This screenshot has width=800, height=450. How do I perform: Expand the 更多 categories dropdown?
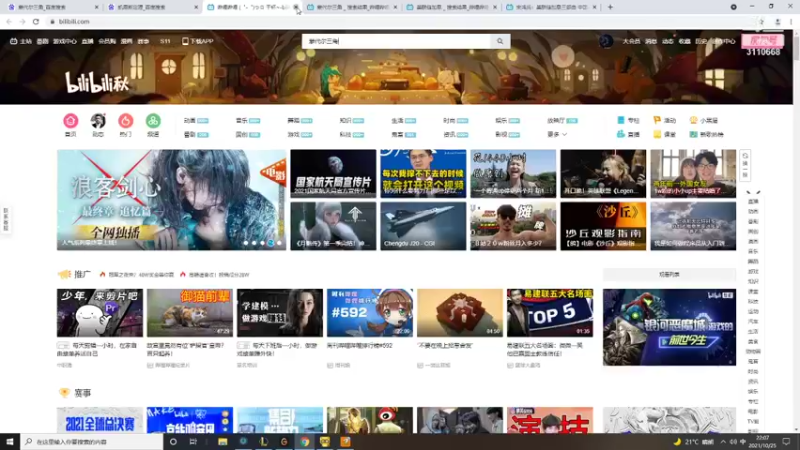coord(557,134)
